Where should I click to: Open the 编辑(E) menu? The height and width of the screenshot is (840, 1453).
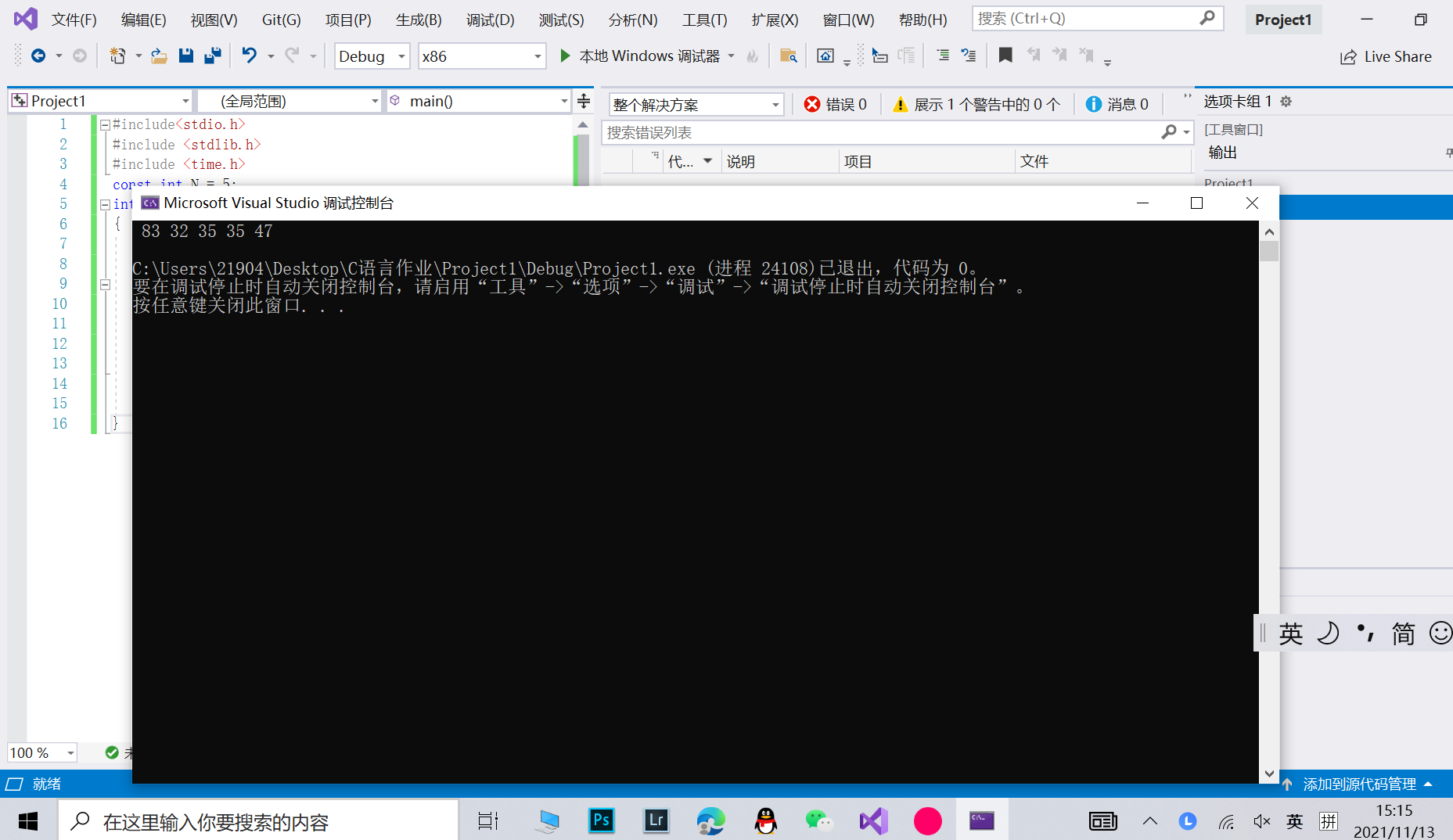144,20
